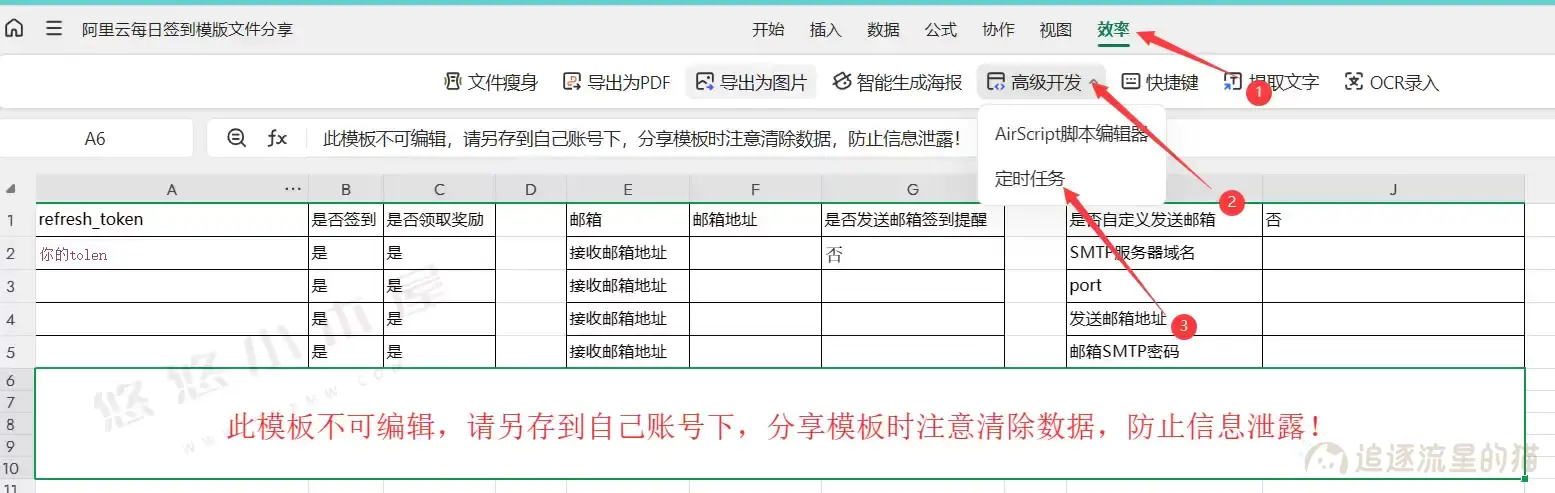Click the 否 cell in column G
This screenshot has width=1555, height=493.
pos(912,253)
